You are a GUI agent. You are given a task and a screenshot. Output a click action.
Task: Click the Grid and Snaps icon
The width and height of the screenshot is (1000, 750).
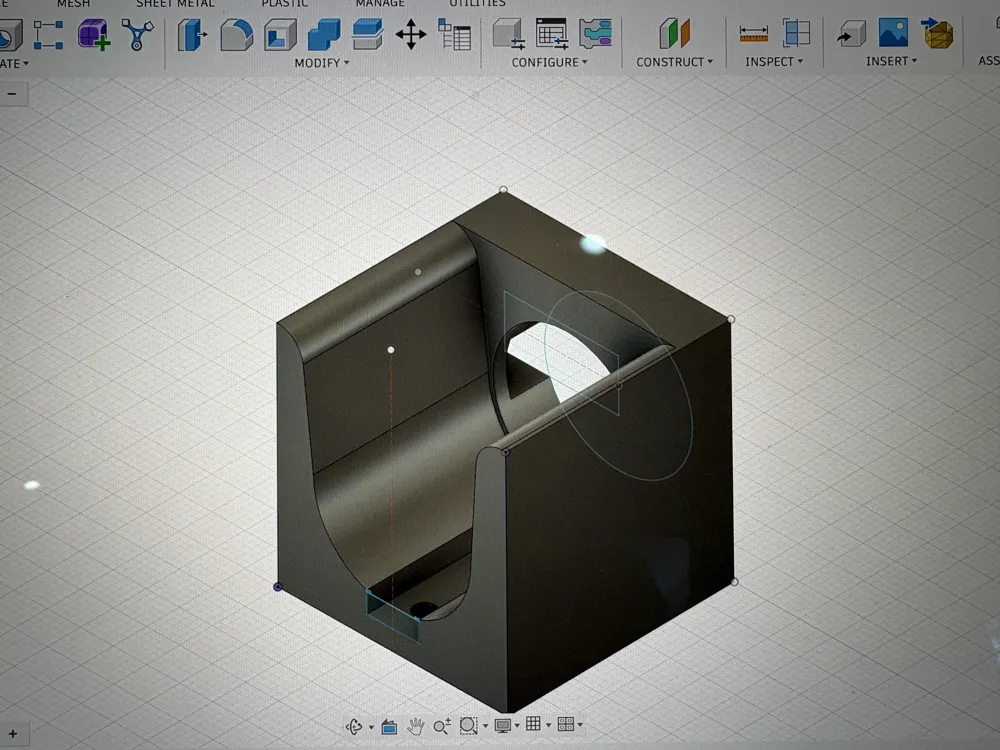tap(533, 724)
